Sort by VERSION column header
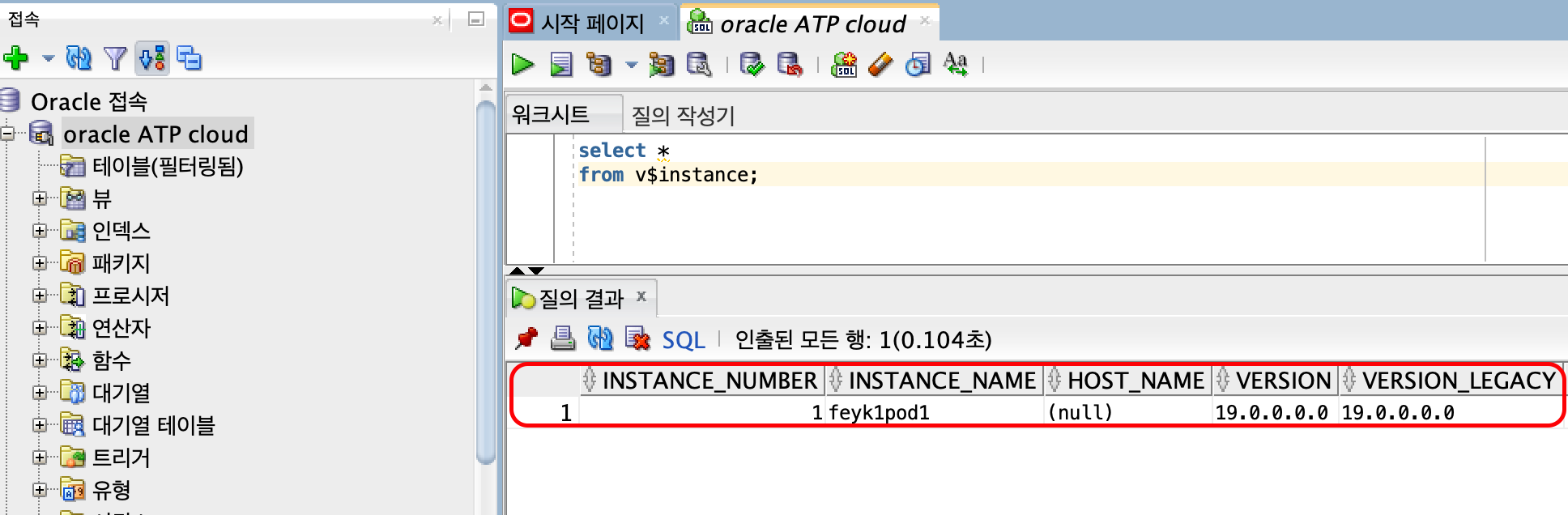Viewport: 1568px width, 515px height. 1276,380
